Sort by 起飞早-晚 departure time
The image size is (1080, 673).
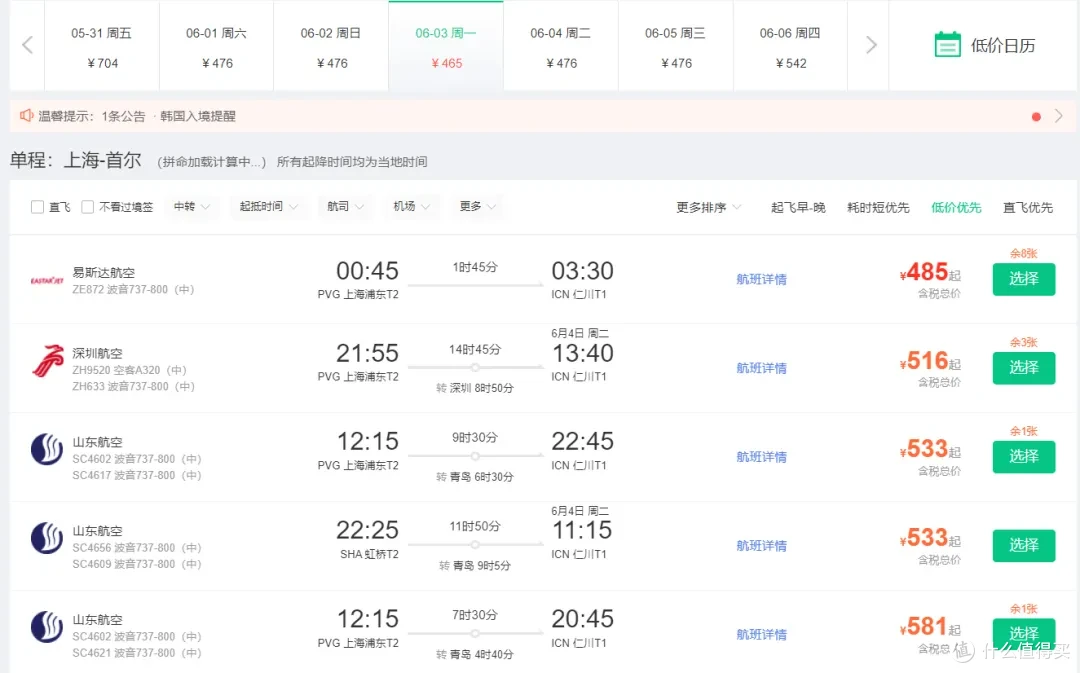tap(798, 207)
